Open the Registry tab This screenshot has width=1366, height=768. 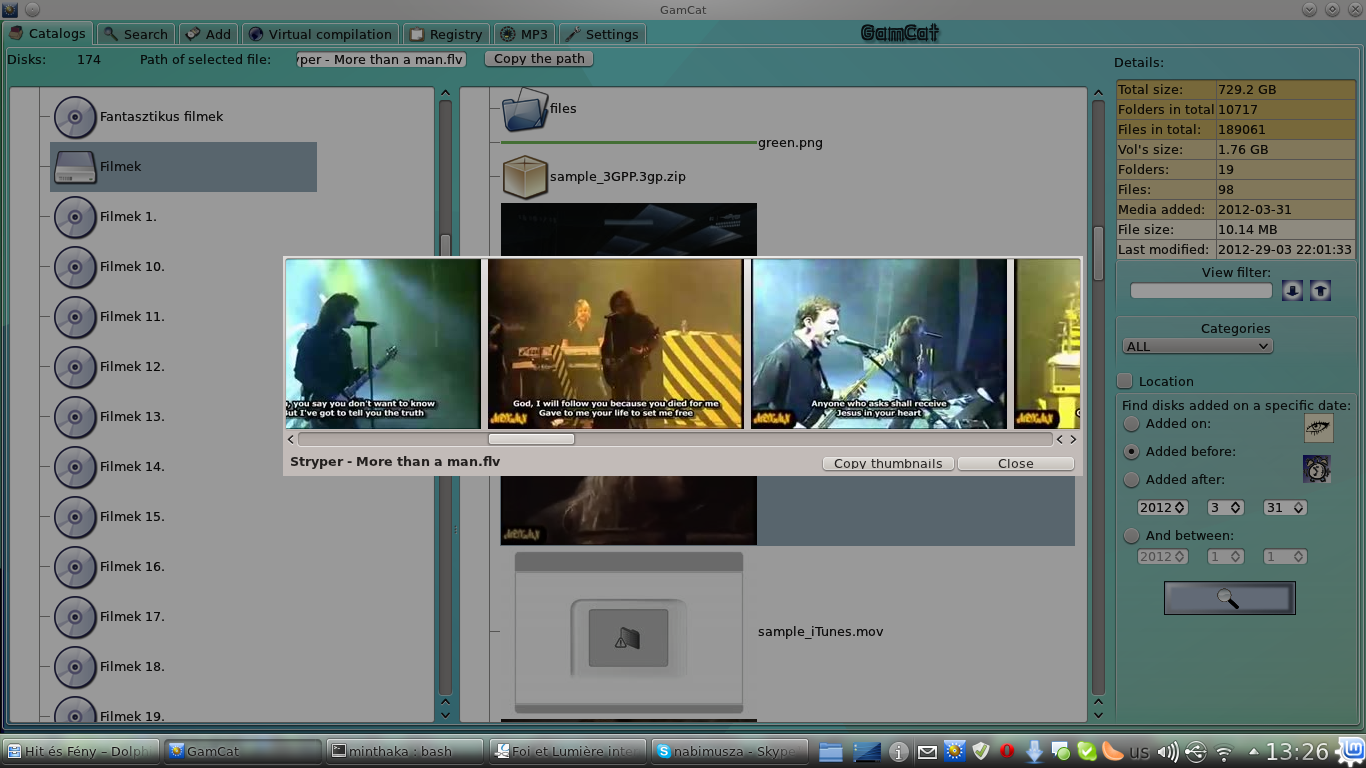(x=446, y=34)
